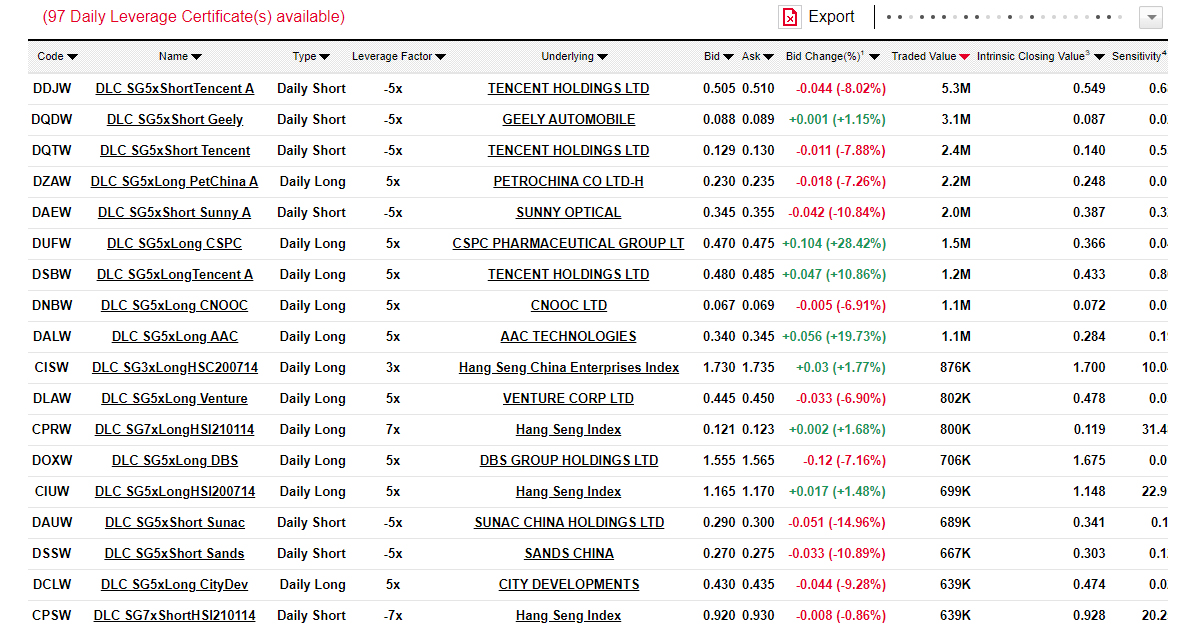Image resolution: width=1200 pixels, height=628 pixels.
Task: Open DLC SG5xLong DBS link
Action: [x=175, y=461]
